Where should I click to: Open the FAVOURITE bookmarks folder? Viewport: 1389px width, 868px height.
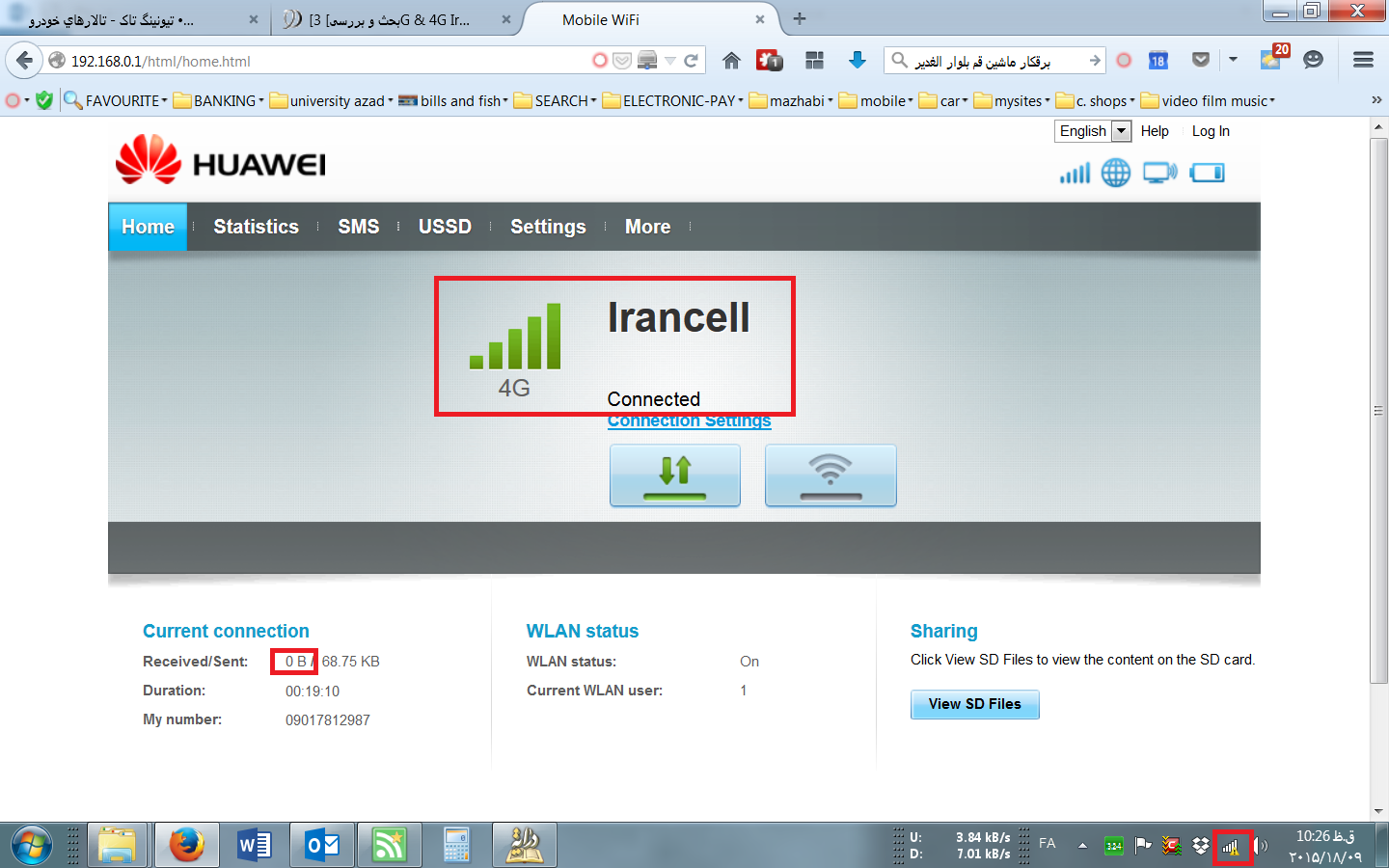[x=116, y=100]
